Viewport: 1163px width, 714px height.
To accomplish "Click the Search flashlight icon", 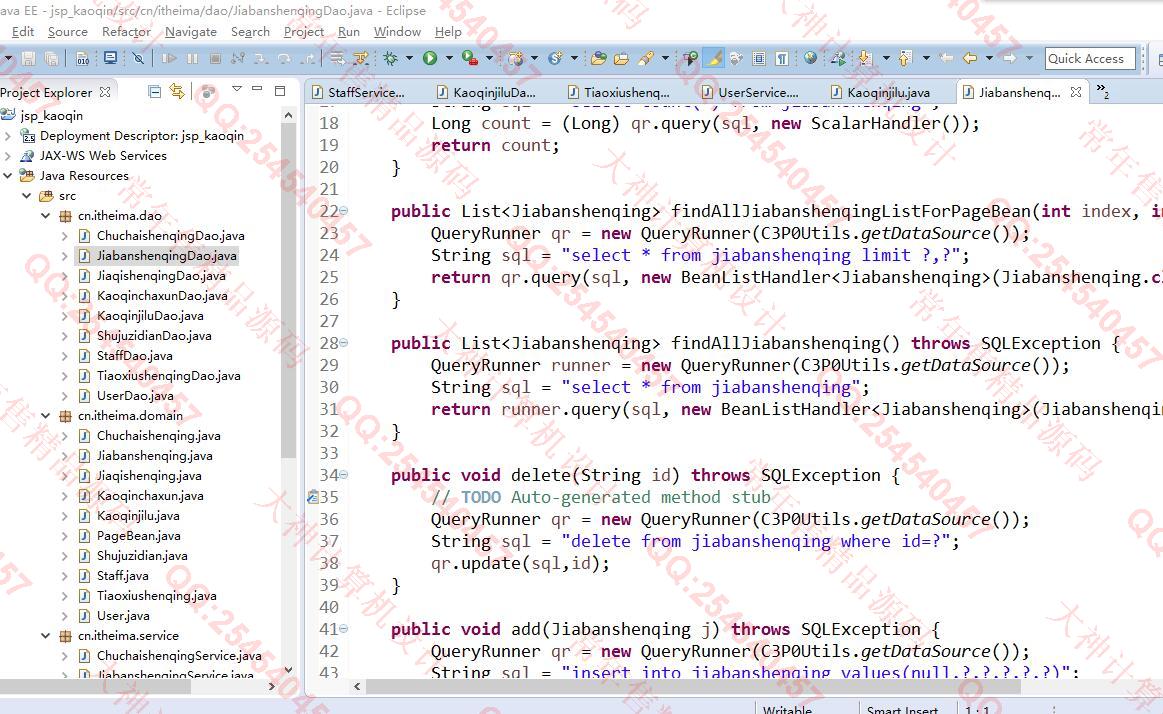I will click(646, 58).
